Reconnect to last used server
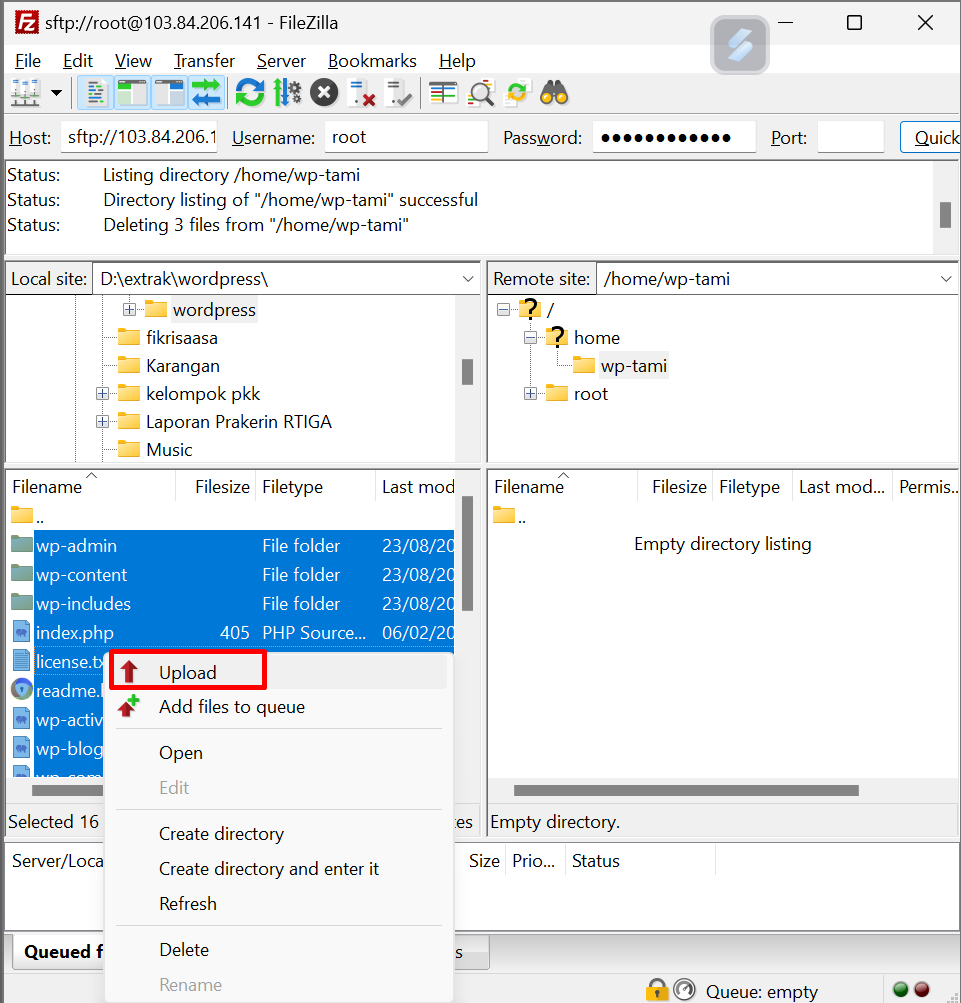Screen dimensions: 961x1003 tap(399, 93)
